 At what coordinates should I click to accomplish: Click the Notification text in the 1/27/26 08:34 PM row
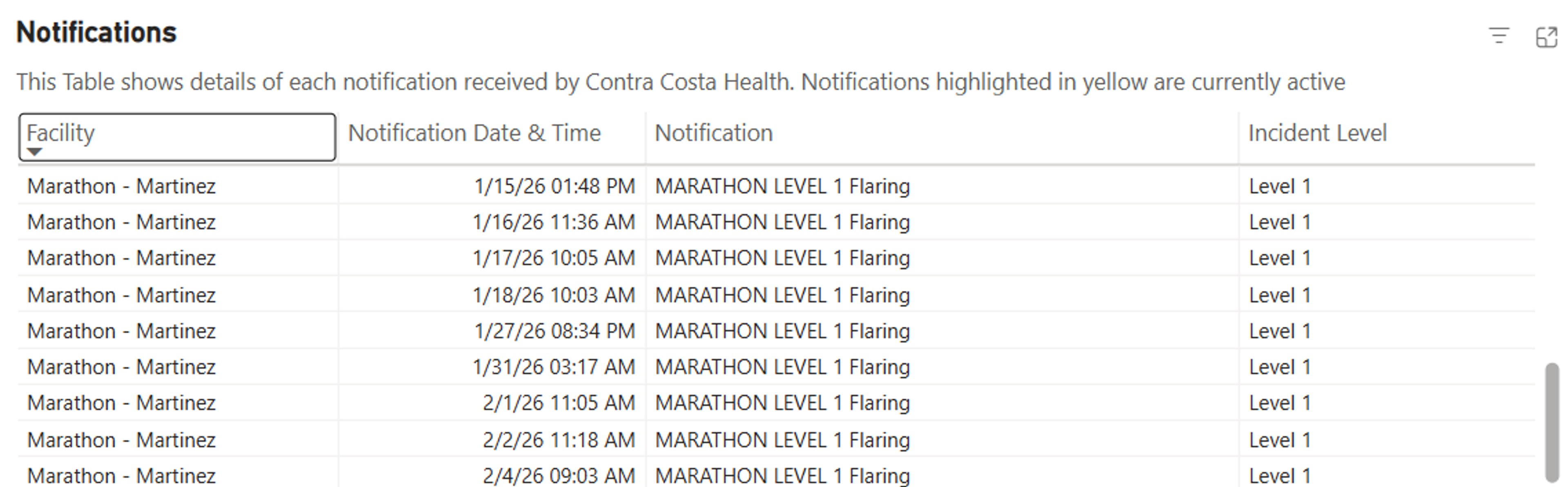(782, 331)
